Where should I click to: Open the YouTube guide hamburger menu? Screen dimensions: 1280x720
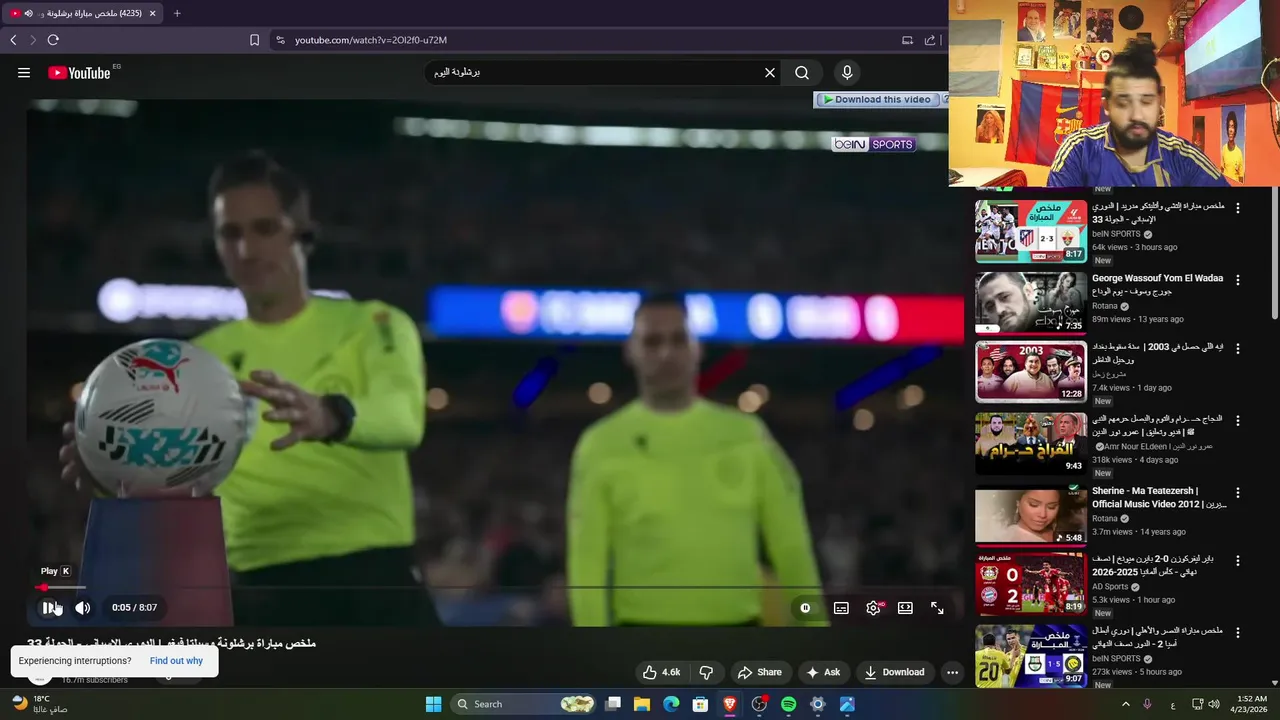point(24,73)
